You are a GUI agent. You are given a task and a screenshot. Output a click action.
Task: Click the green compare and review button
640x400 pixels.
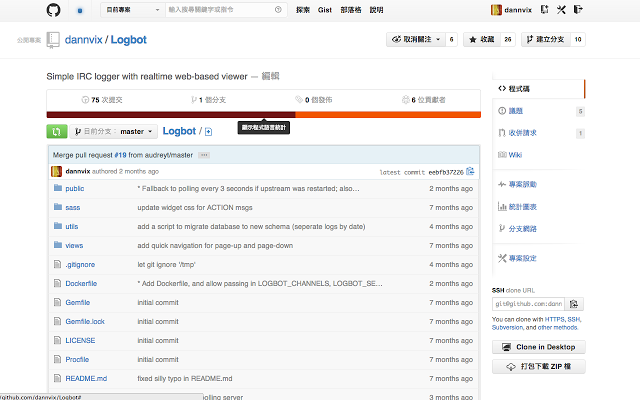click(x=57, y=131)
